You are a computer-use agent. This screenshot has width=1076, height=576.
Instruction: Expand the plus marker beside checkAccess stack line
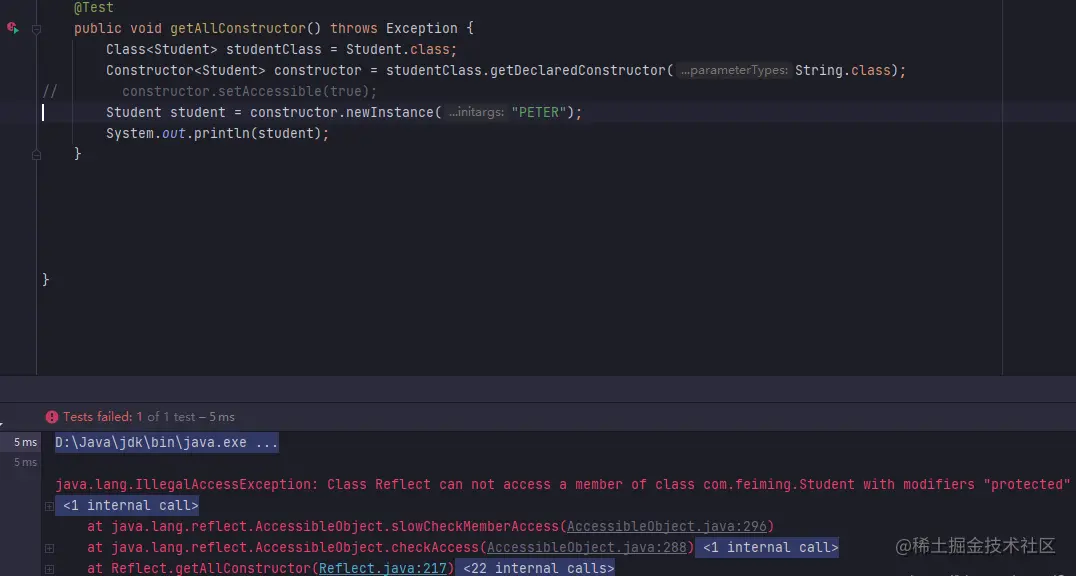(x=49, y=548)
